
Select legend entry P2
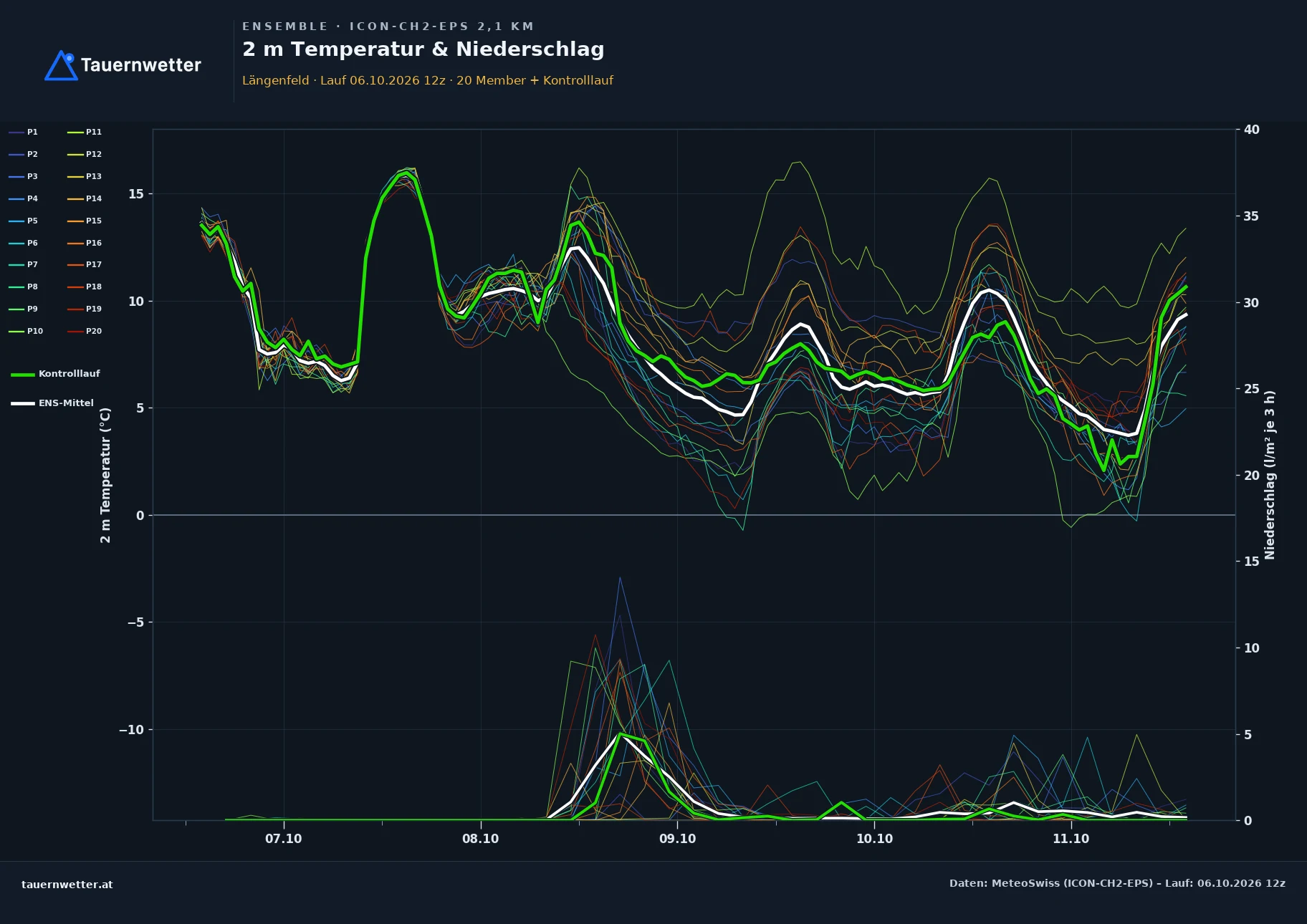24,154
